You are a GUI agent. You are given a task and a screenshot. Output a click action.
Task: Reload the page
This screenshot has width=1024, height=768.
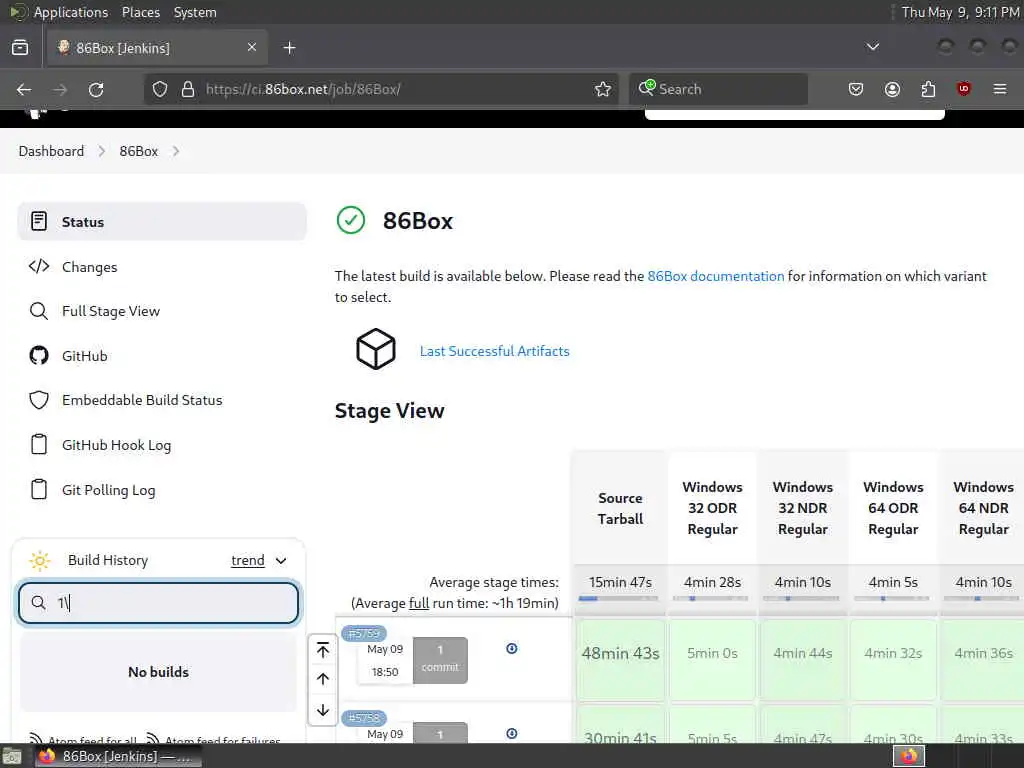[96, 89]
